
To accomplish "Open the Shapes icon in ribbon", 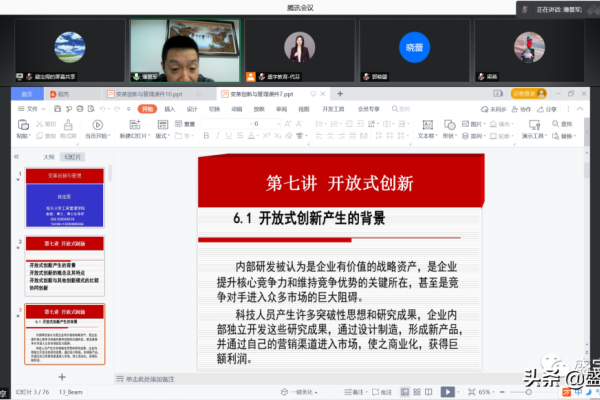I will click(450, 125).
